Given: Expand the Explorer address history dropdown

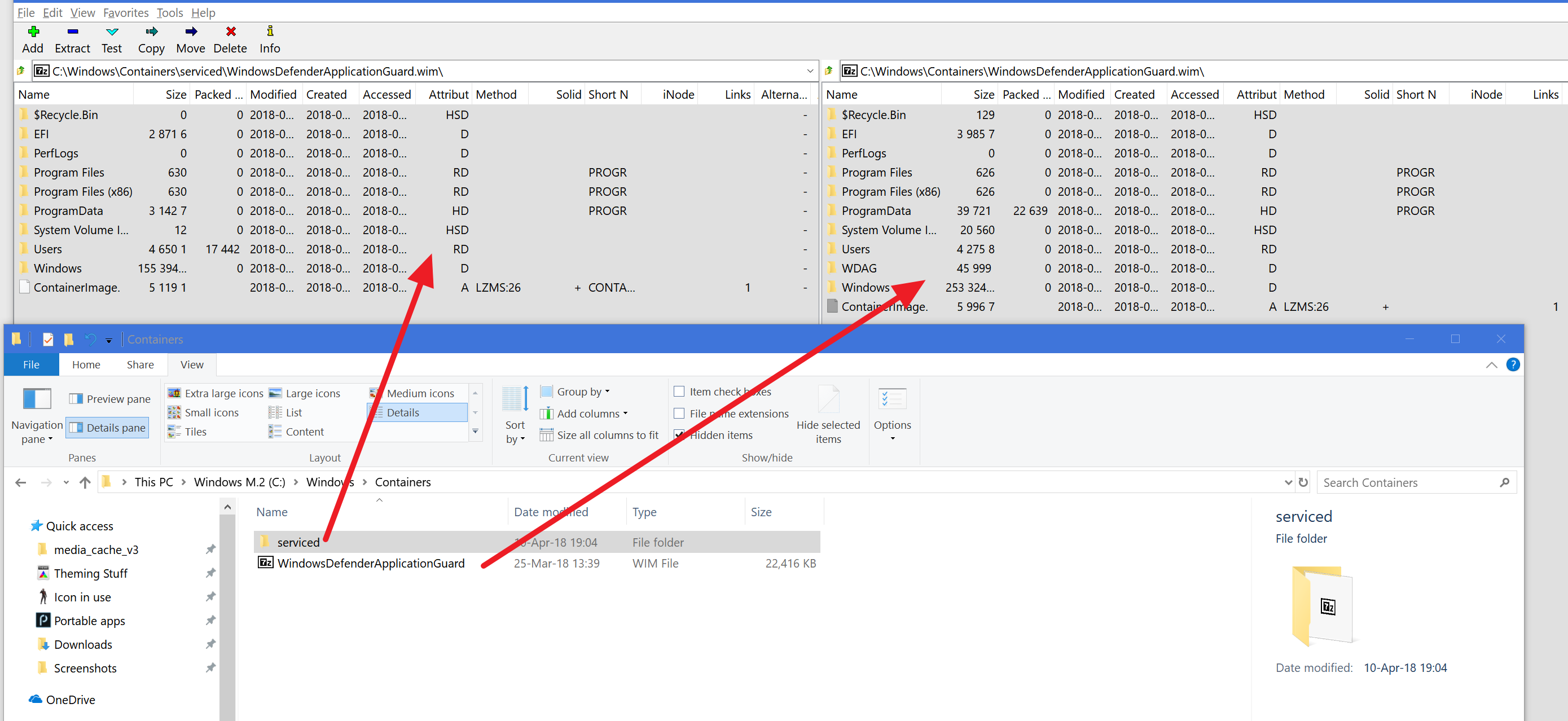Looking at the screenshot, I should point(1288,482).
